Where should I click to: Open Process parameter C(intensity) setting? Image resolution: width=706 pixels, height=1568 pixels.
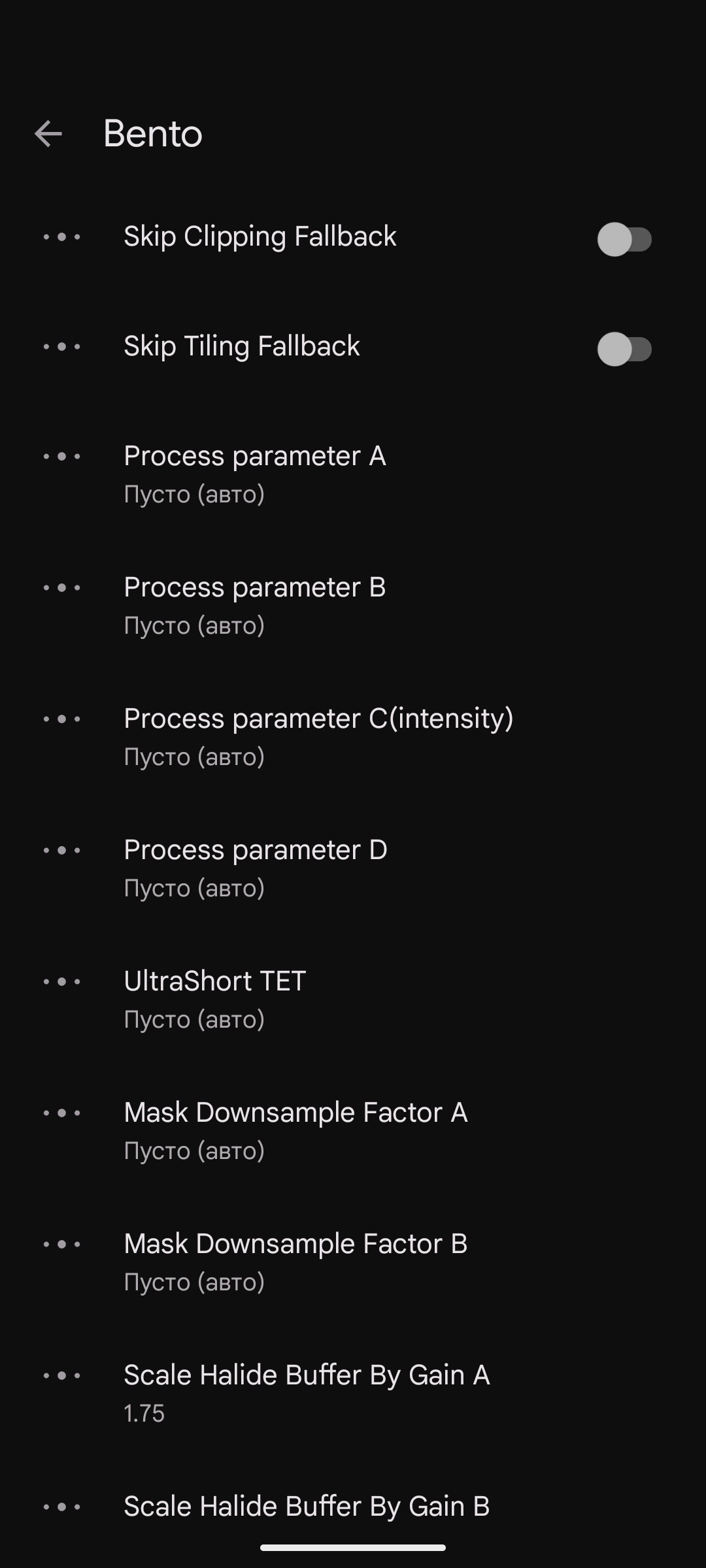[353, 737]
